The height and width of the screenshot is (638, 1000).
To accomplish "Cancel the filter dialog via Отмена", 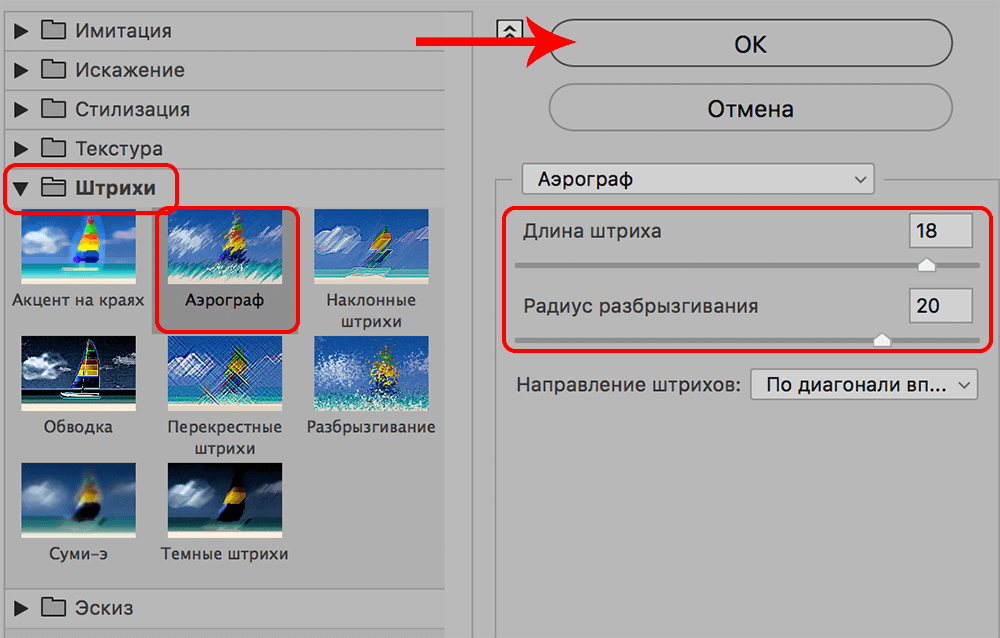I will click(x=750, y=107).
